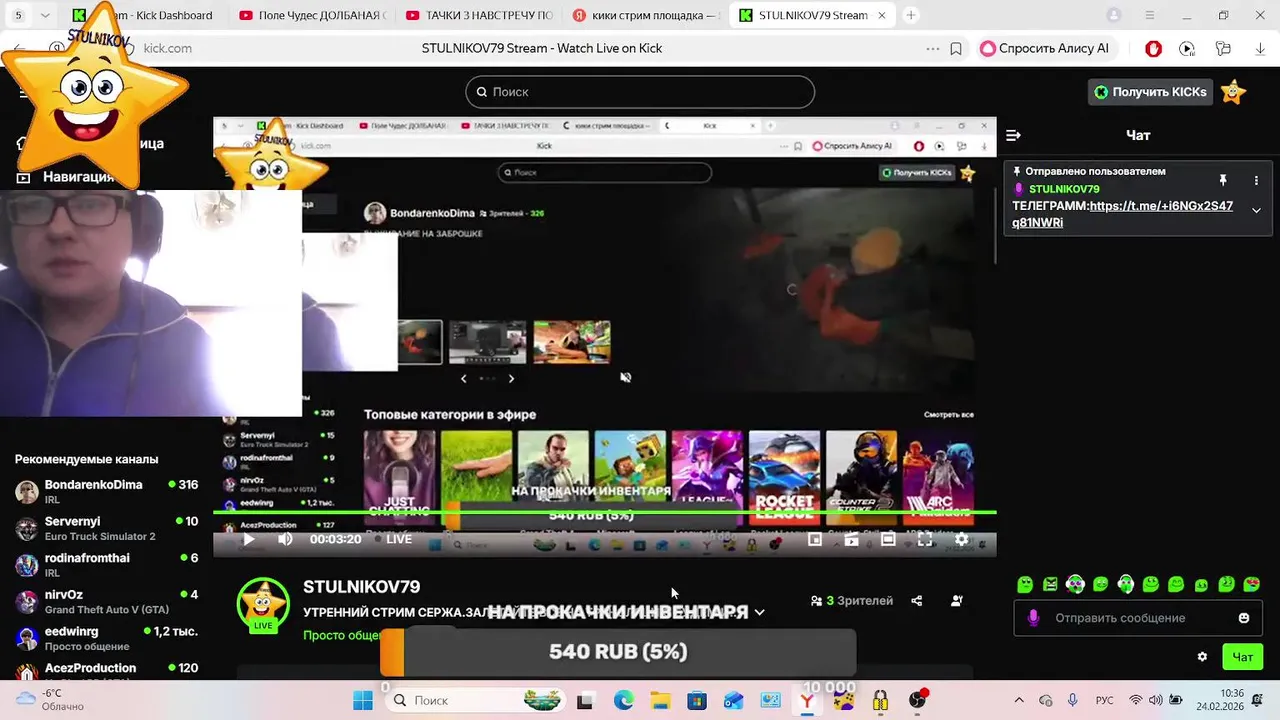Switch the player to theater mode
Screen dimensions: 1280x720
[888, 539]
